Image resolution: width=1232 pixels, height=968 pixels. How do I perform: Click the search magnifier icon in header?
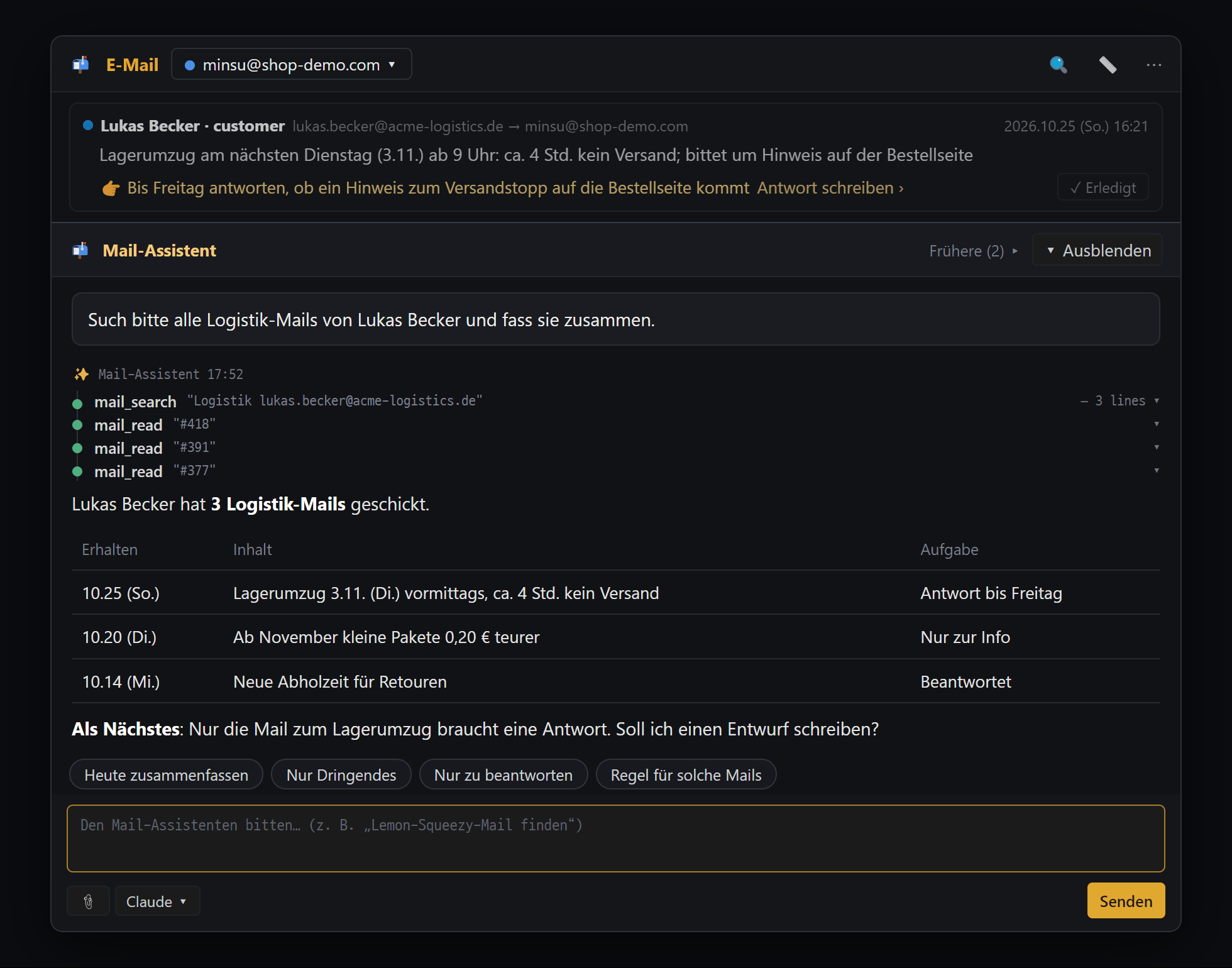(x=1059, y=65)
